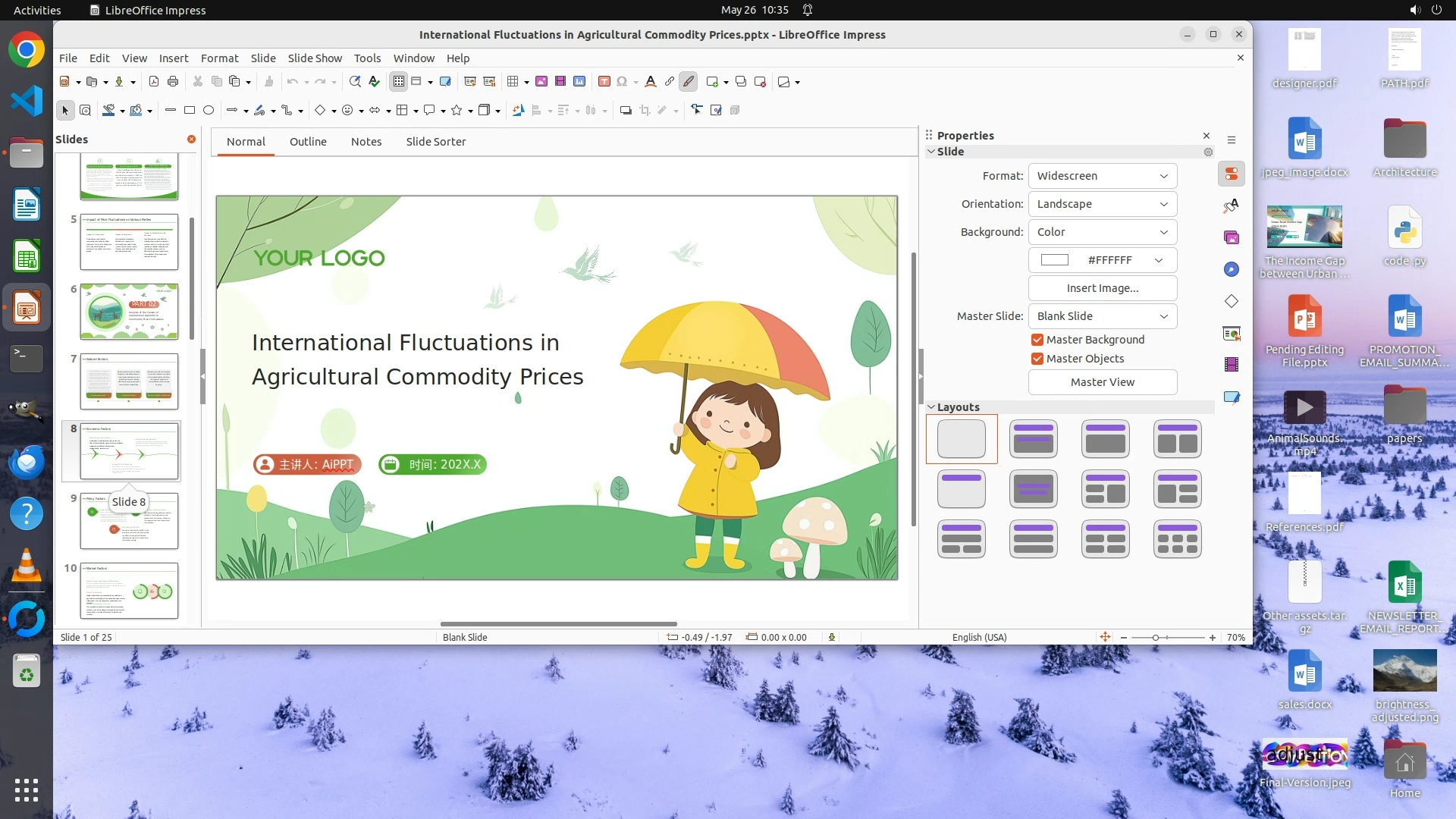Screen dimensions: 1456x819
Task: Toggle the Display Grid toolbar button
Action: (x=399, y=81)
